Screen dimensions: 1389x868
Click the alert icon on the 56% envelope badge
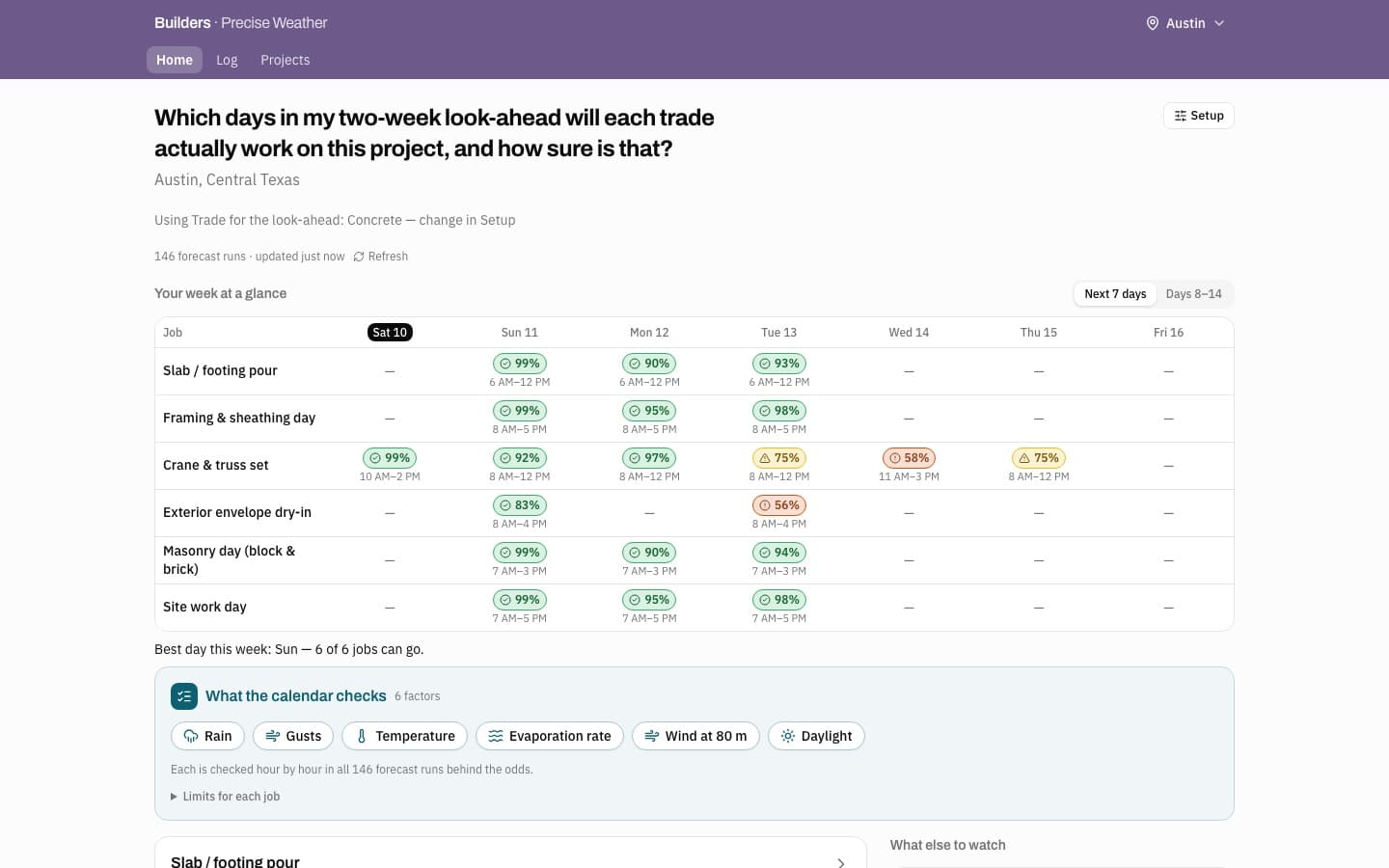pos(765,505)
